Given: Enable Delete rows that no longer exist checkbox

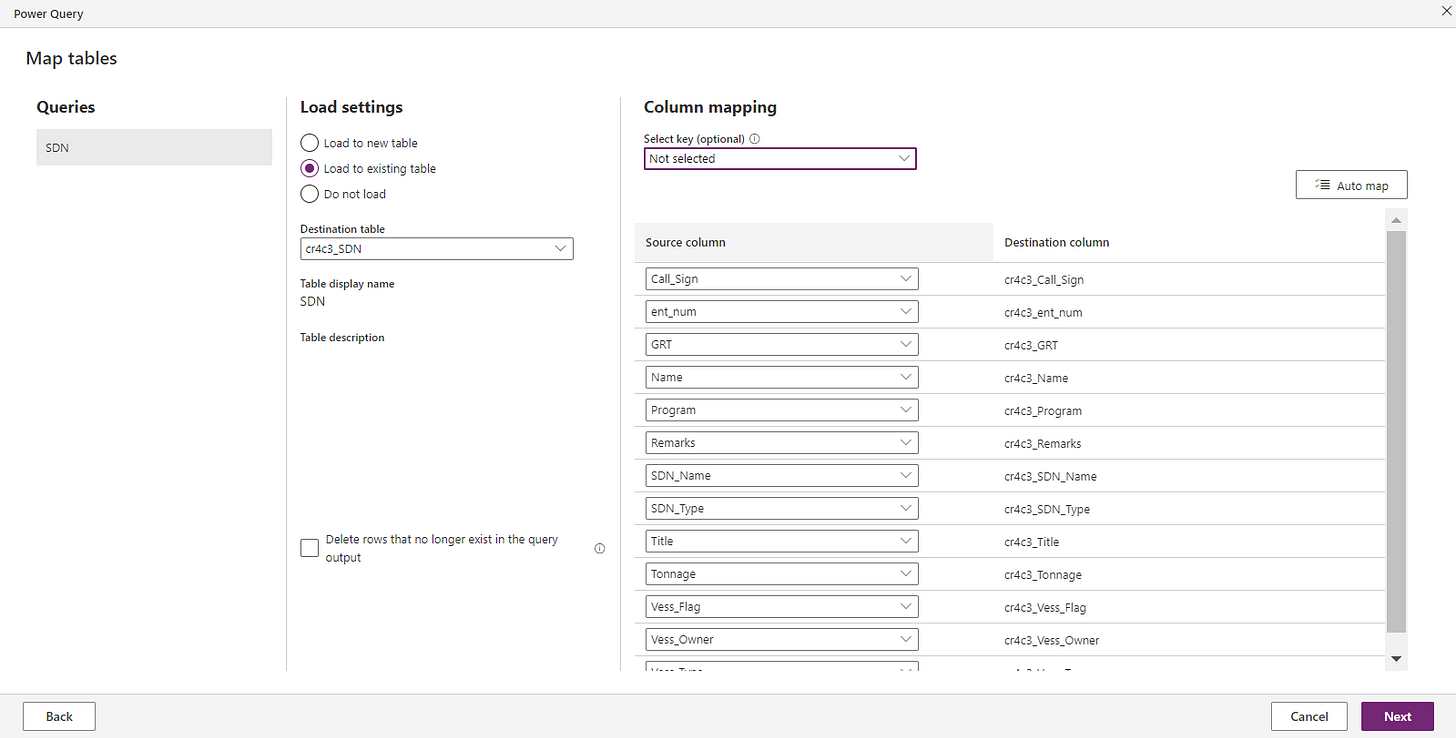Looking at the screenshot, I should click(310, 548).
